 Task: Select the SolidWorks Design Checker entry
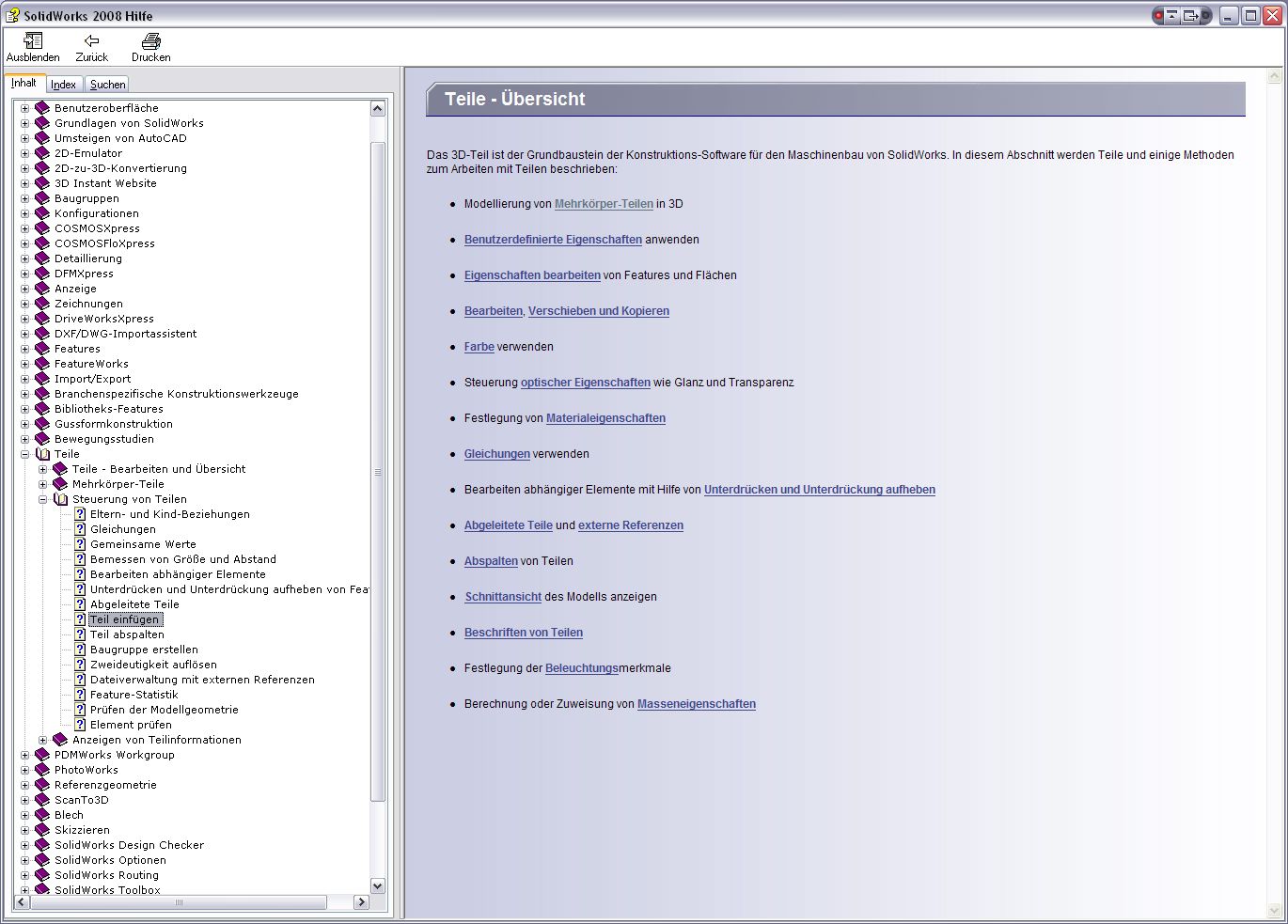[x=129, y=845]
